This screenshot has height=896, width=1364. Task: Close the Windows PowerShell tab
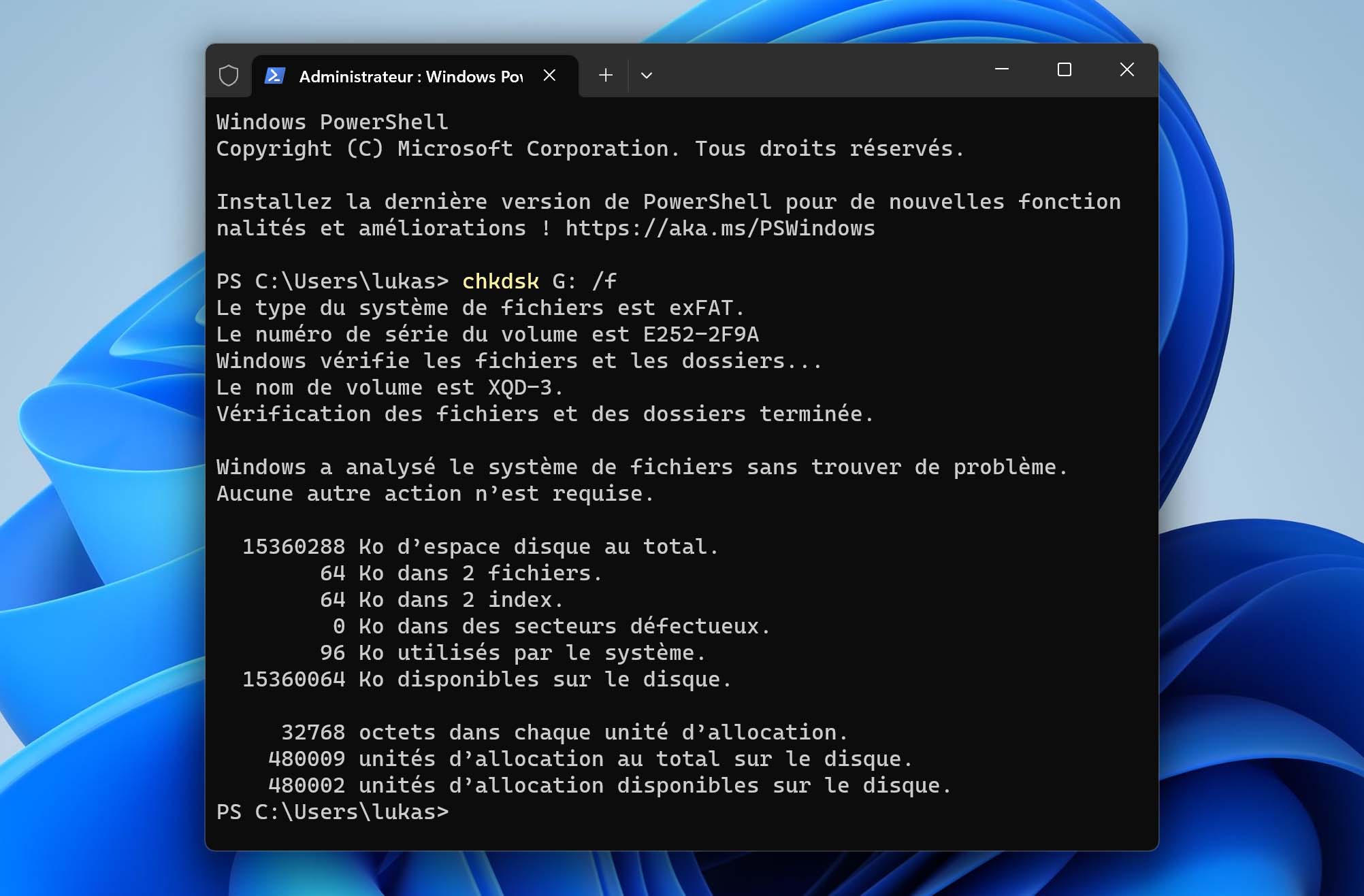click(x=550, y=76)
